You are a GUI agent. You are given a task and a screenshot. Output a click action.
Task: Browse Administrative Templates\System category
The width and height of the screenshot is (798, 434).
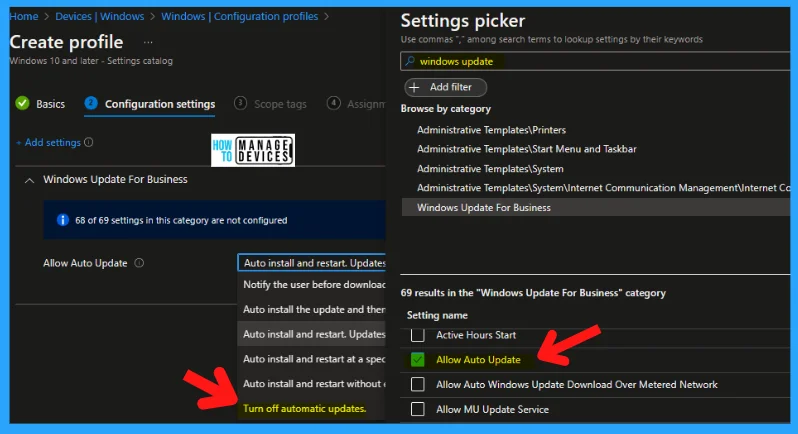click(x=490, y=168)
